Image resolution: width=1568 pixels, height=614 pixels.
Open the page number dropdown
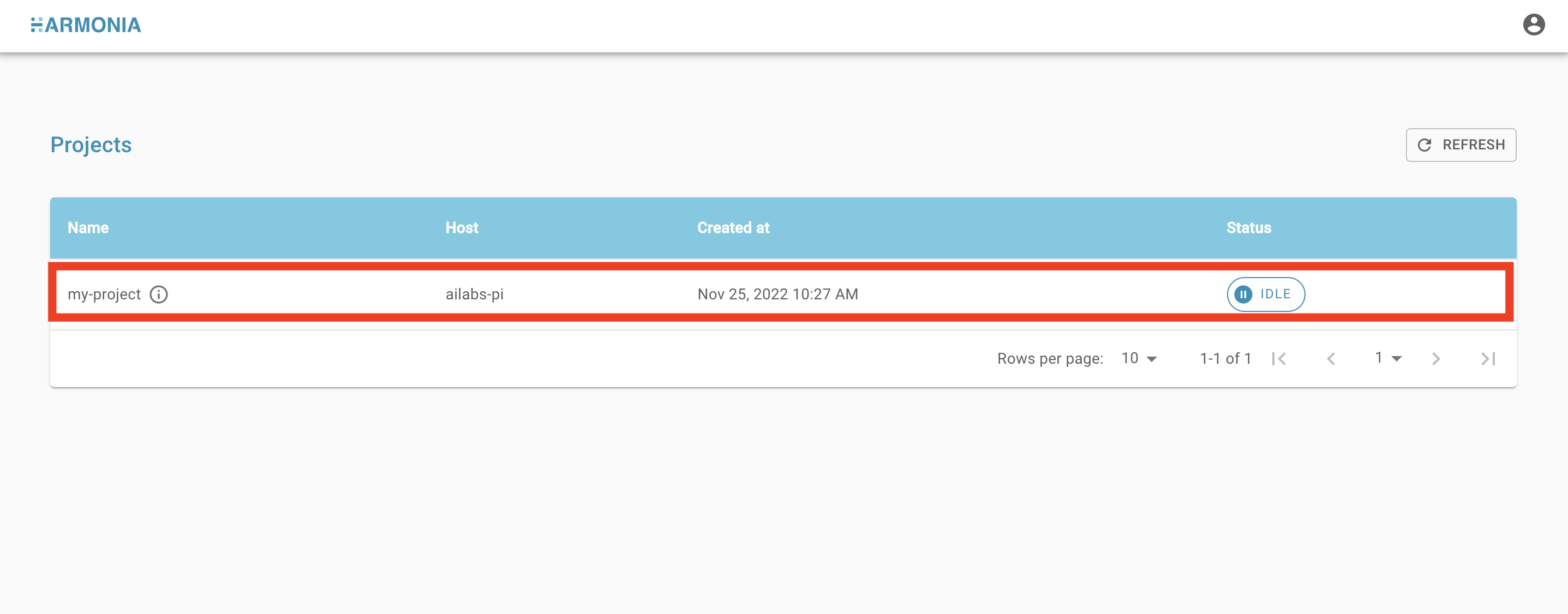point(1389,358)
